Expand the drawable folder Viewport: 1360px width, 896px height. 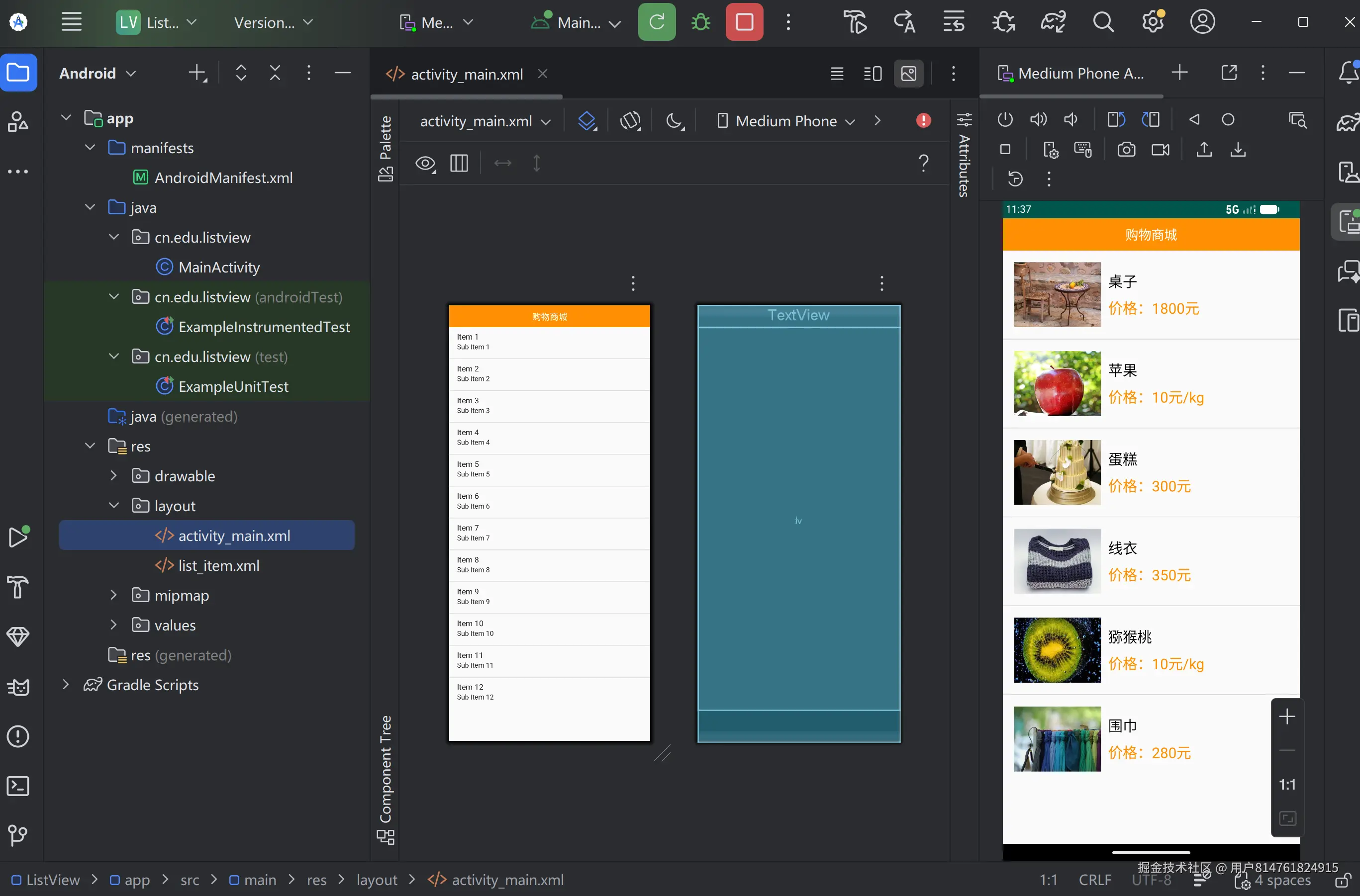[x=114, y=475]
